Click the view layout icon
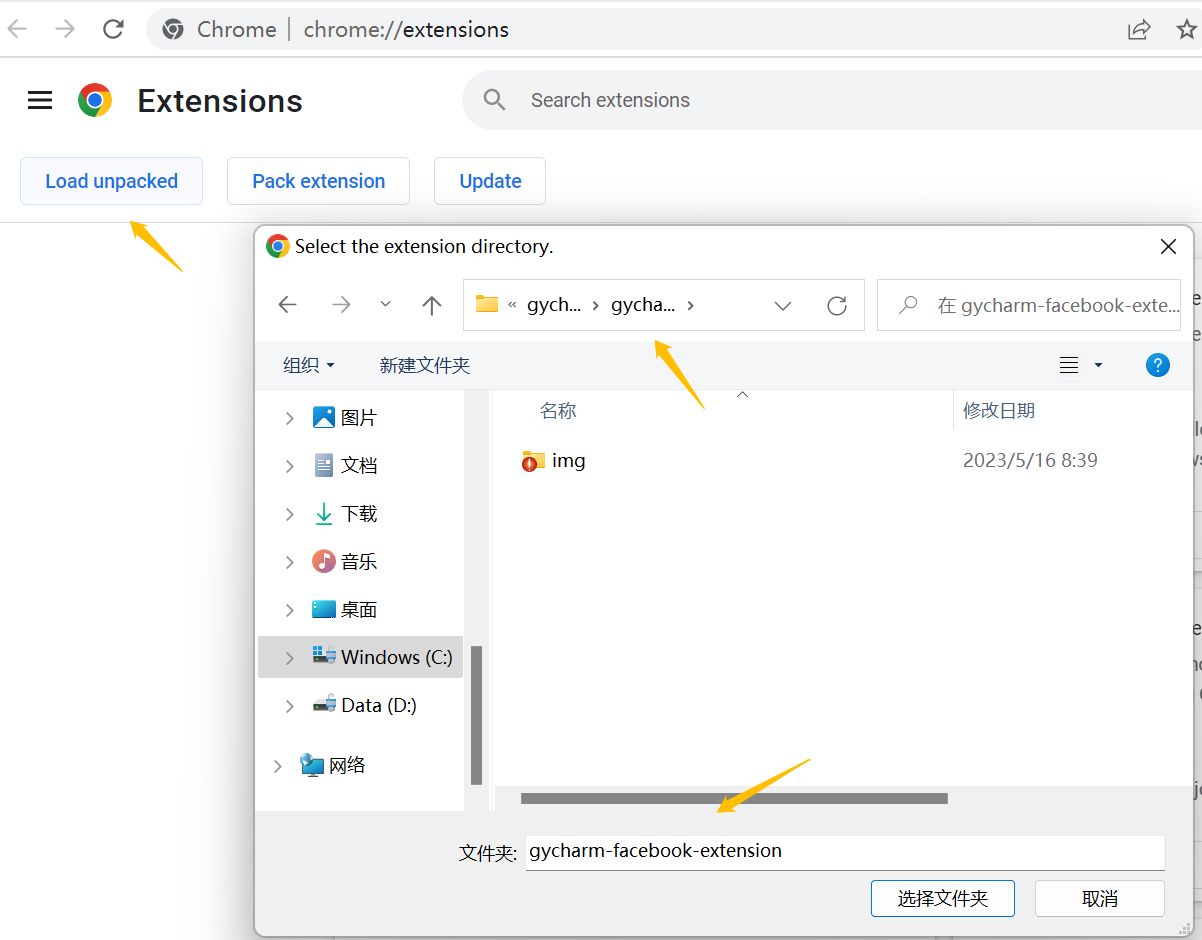This screenshot has width=1202, height=940. coord(1069,365)
